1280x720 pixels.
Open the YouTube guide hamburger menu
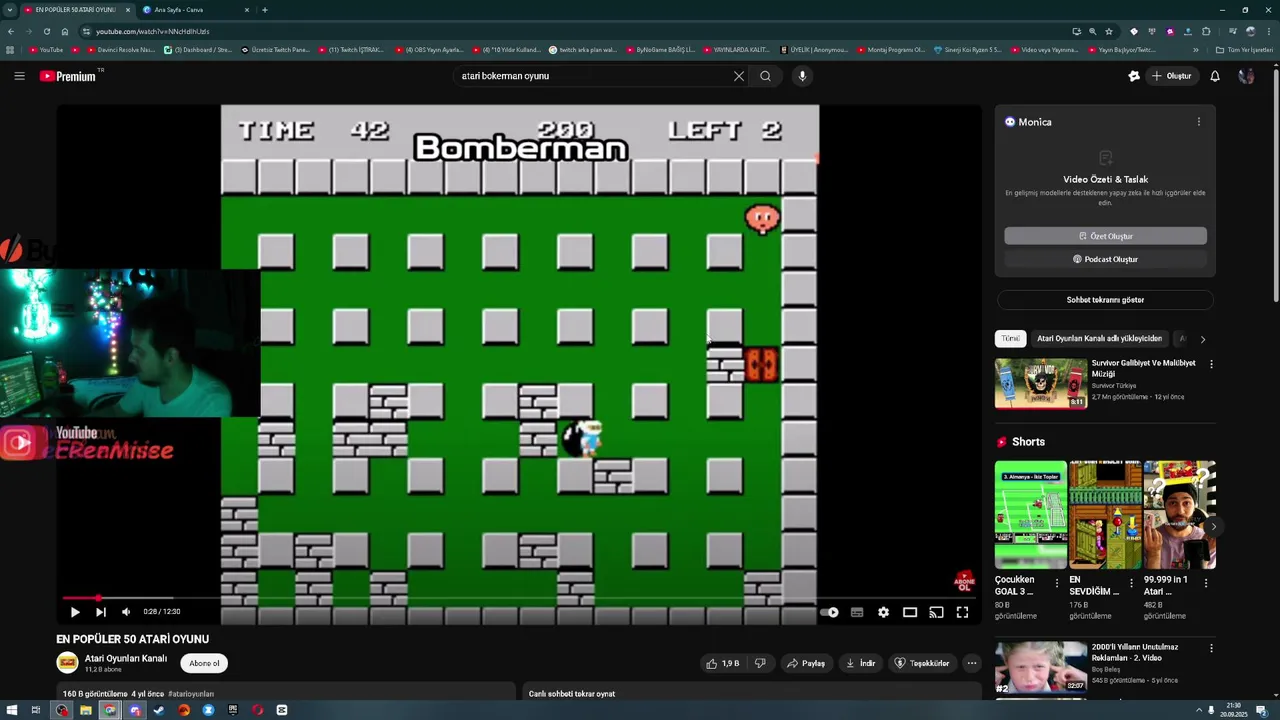(x=19, y=76)
